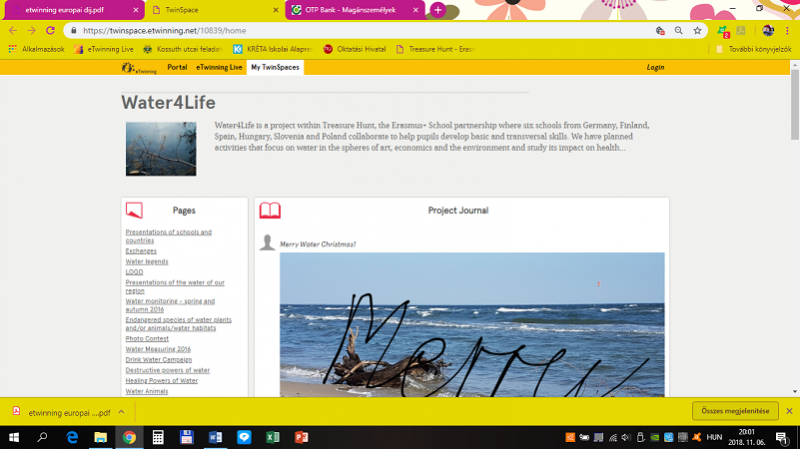Viewport: 800px width, 449px height.
Task: Click the address bar URL field
Action: (350, 31)
